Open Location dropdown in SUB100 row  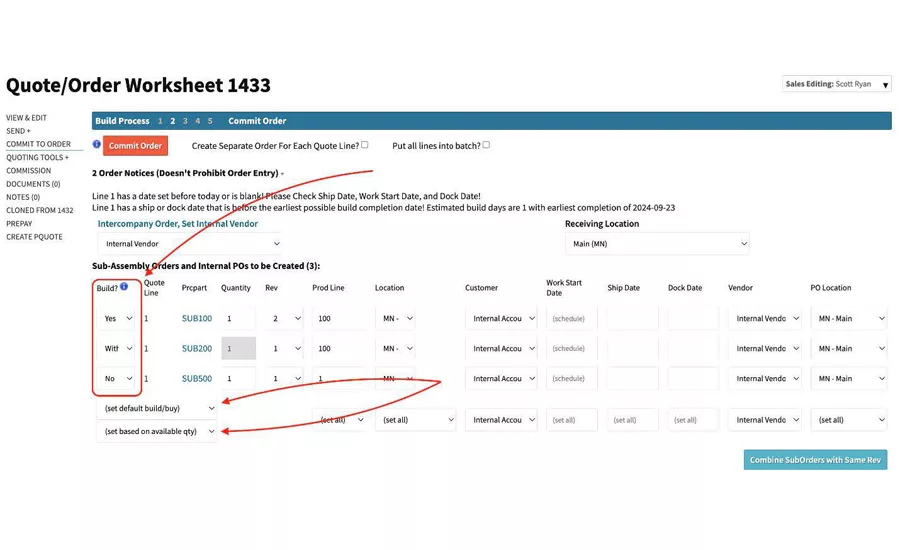click(x=396, y=318)
